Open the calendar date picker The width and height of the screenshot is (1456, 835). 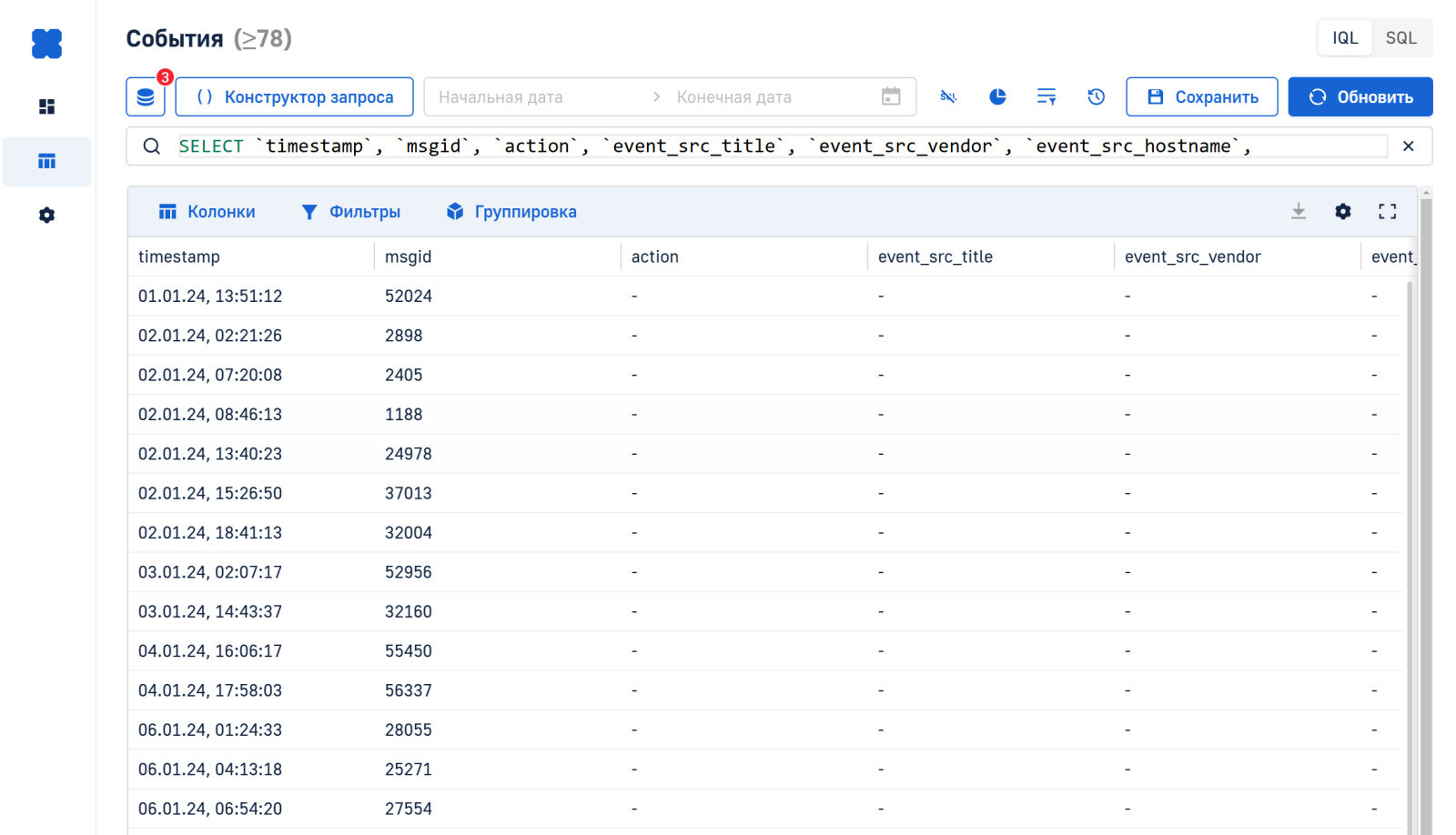point(891,96)
